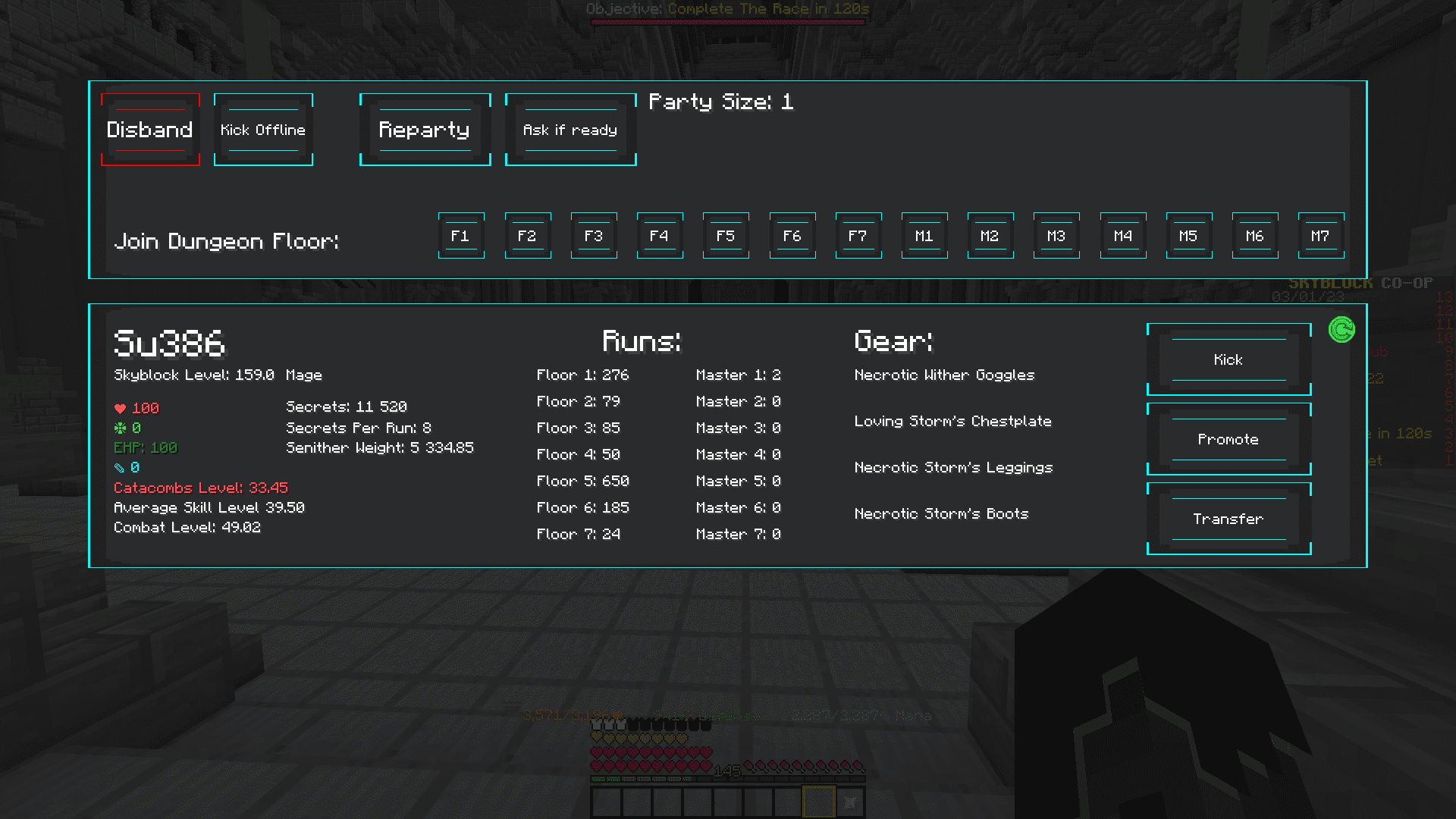This screenshot has height=819, width=1456.
Task: Click the Kick Offline button
Action: [263, 130]
